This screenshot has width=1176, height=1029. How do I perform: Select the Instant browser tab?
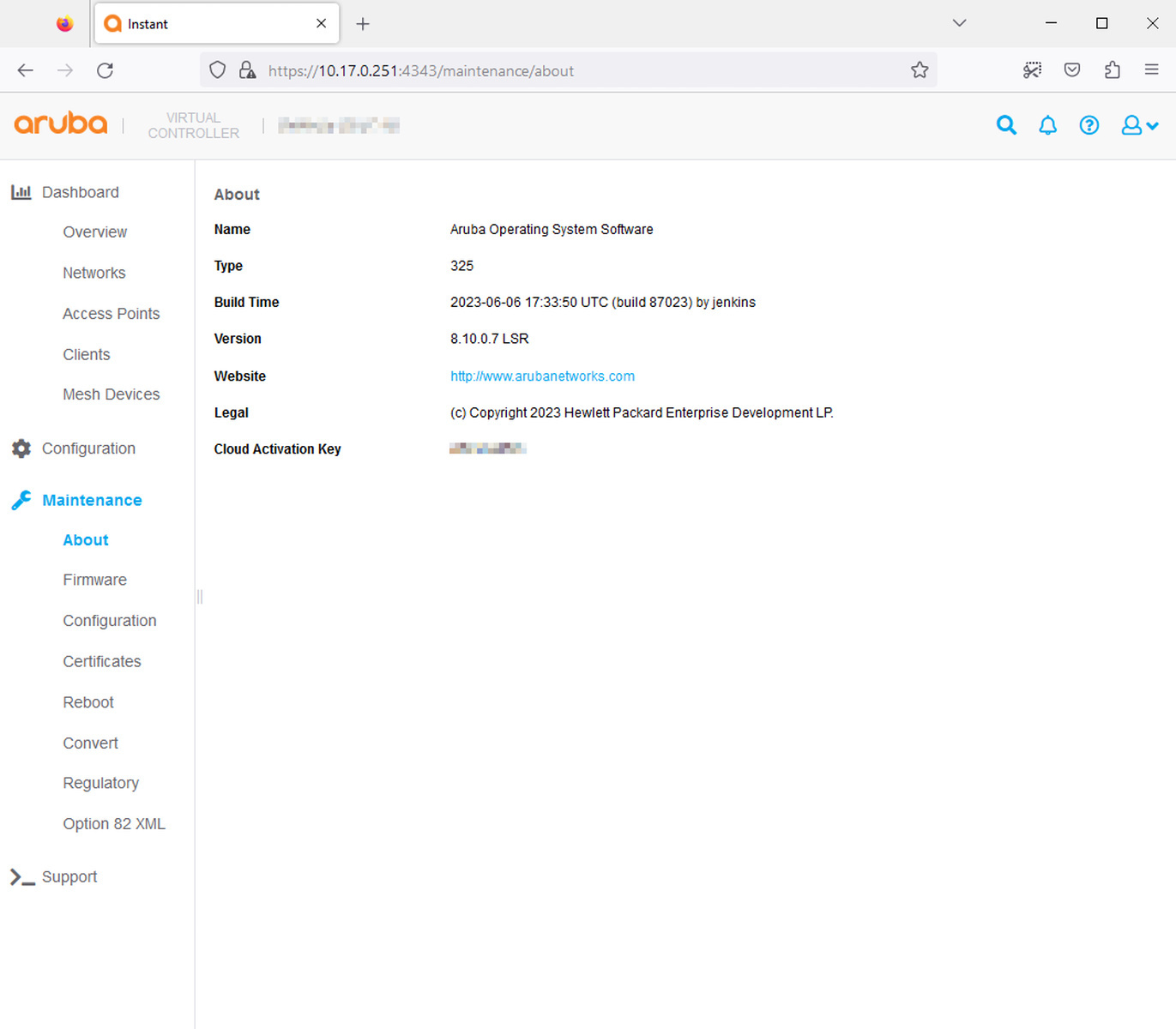tap(217, 24)
